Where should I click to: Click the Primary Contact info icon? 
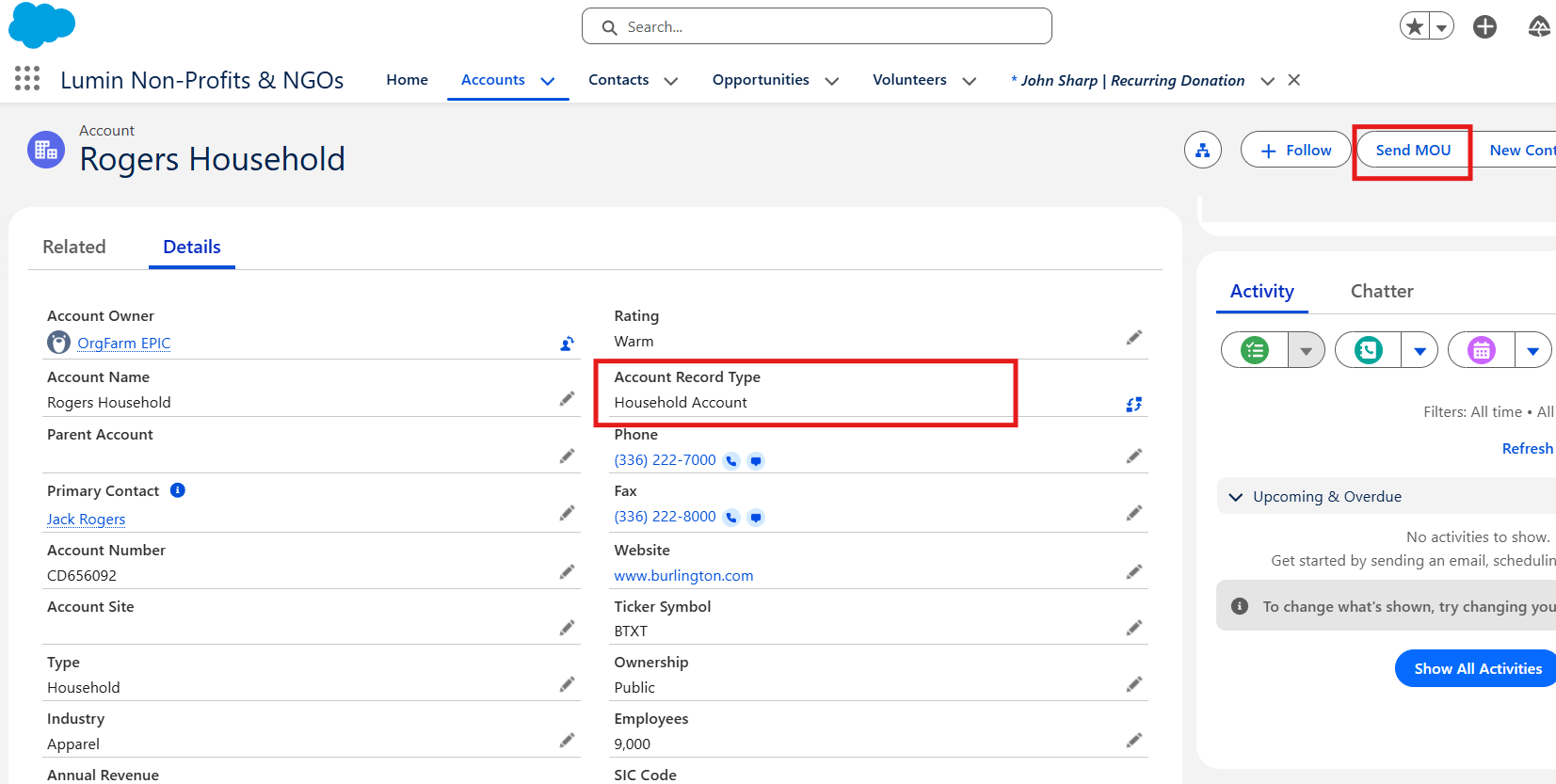(178, 490)
